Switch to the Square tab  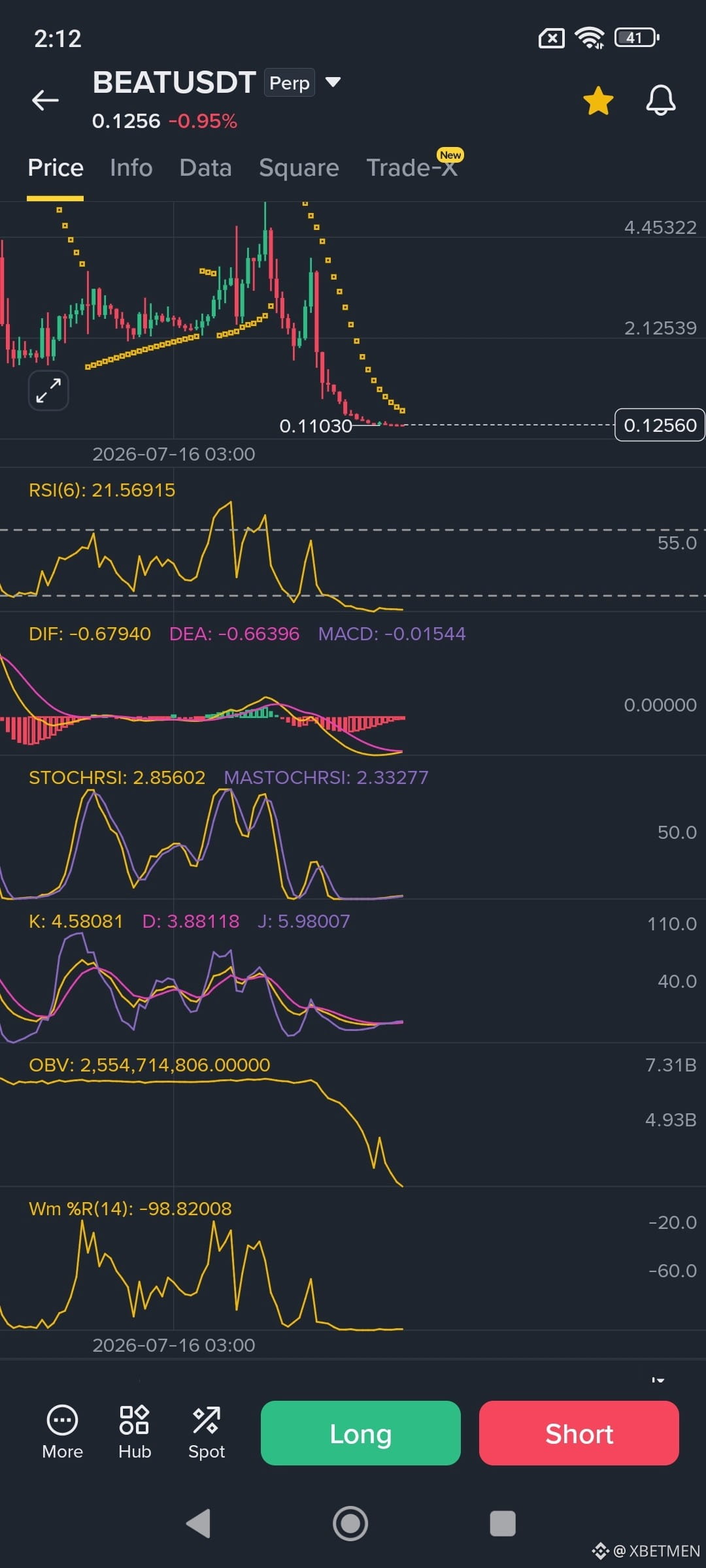[299, 168]
